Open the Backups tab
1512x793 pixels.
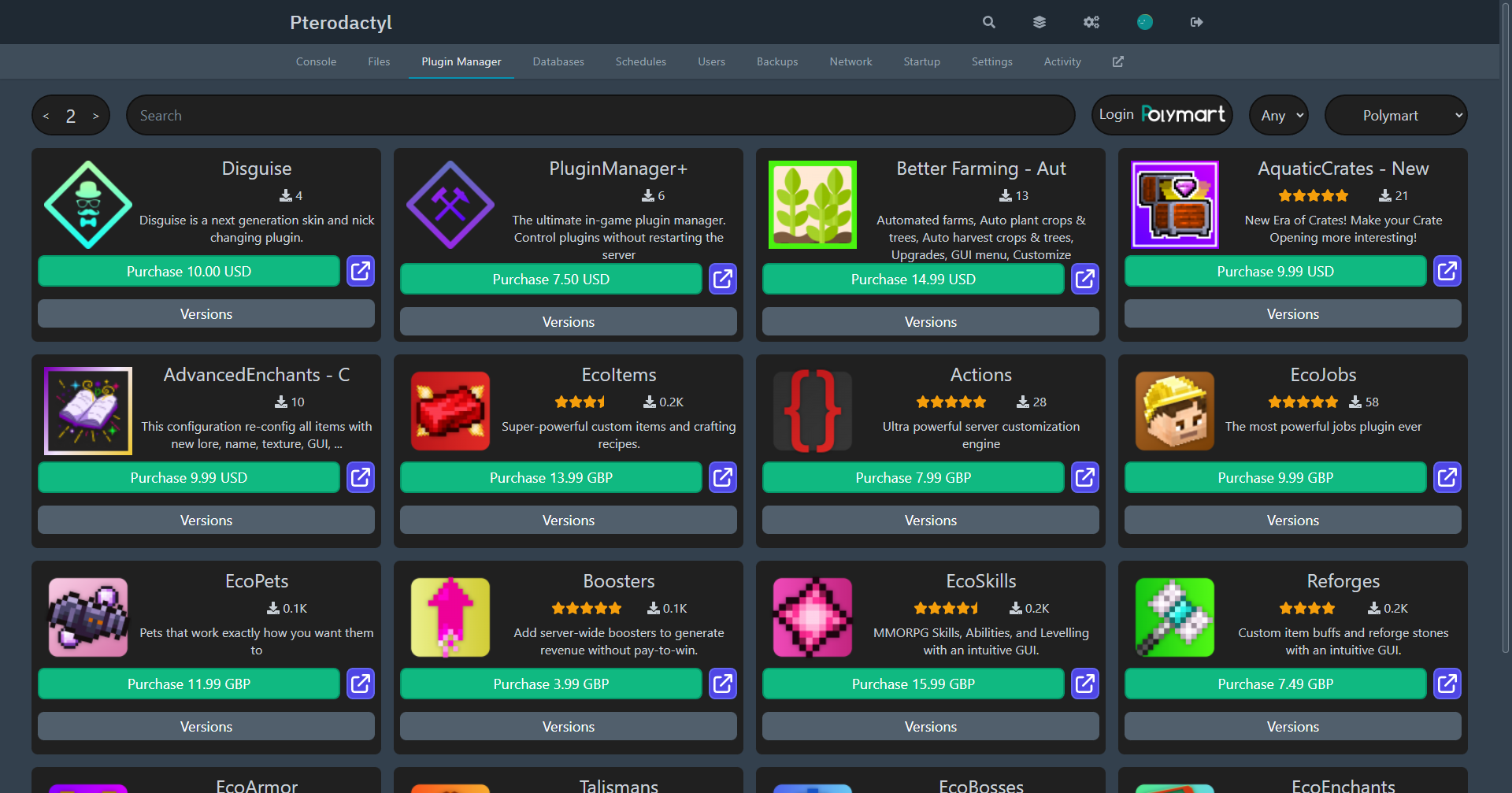[x=777, y=61]
